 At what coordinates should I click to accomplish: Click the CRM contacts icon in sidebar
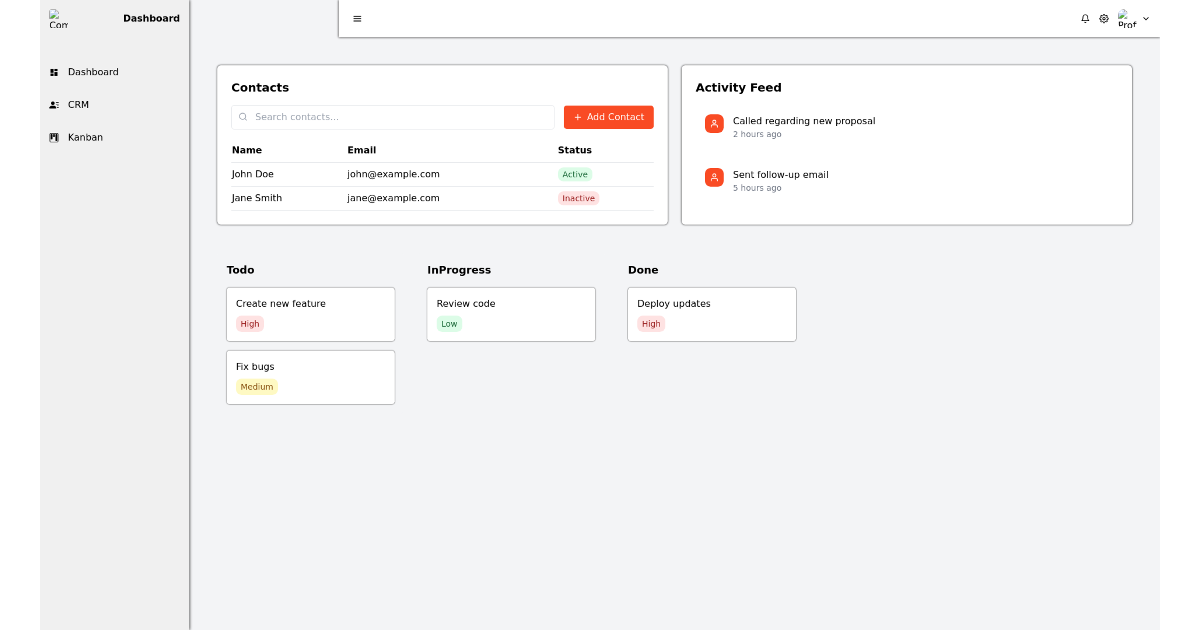(53, 104)
